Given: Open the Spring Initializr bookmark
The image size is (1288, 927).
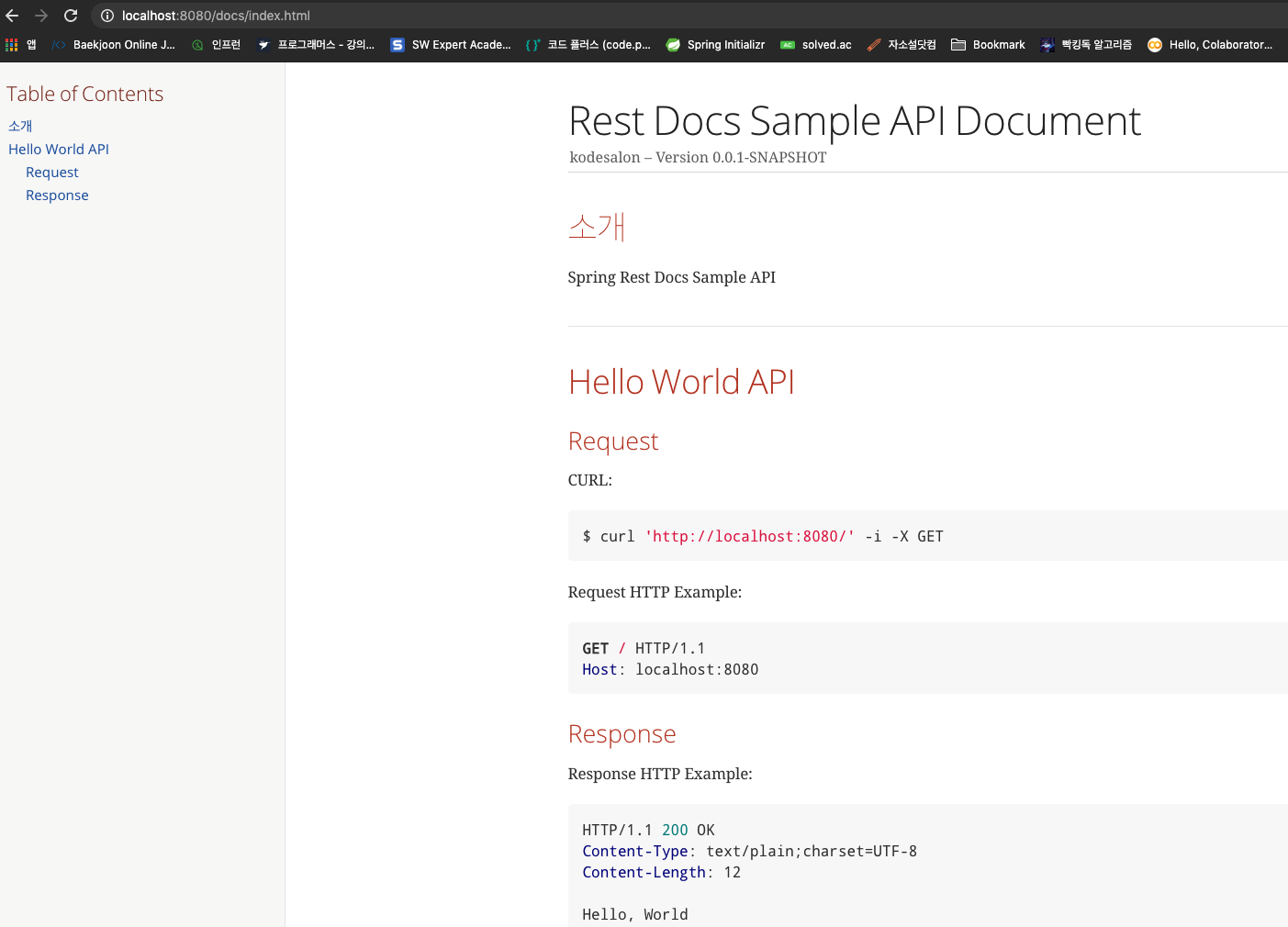Looking at the screenshot, I should point(715,45).
